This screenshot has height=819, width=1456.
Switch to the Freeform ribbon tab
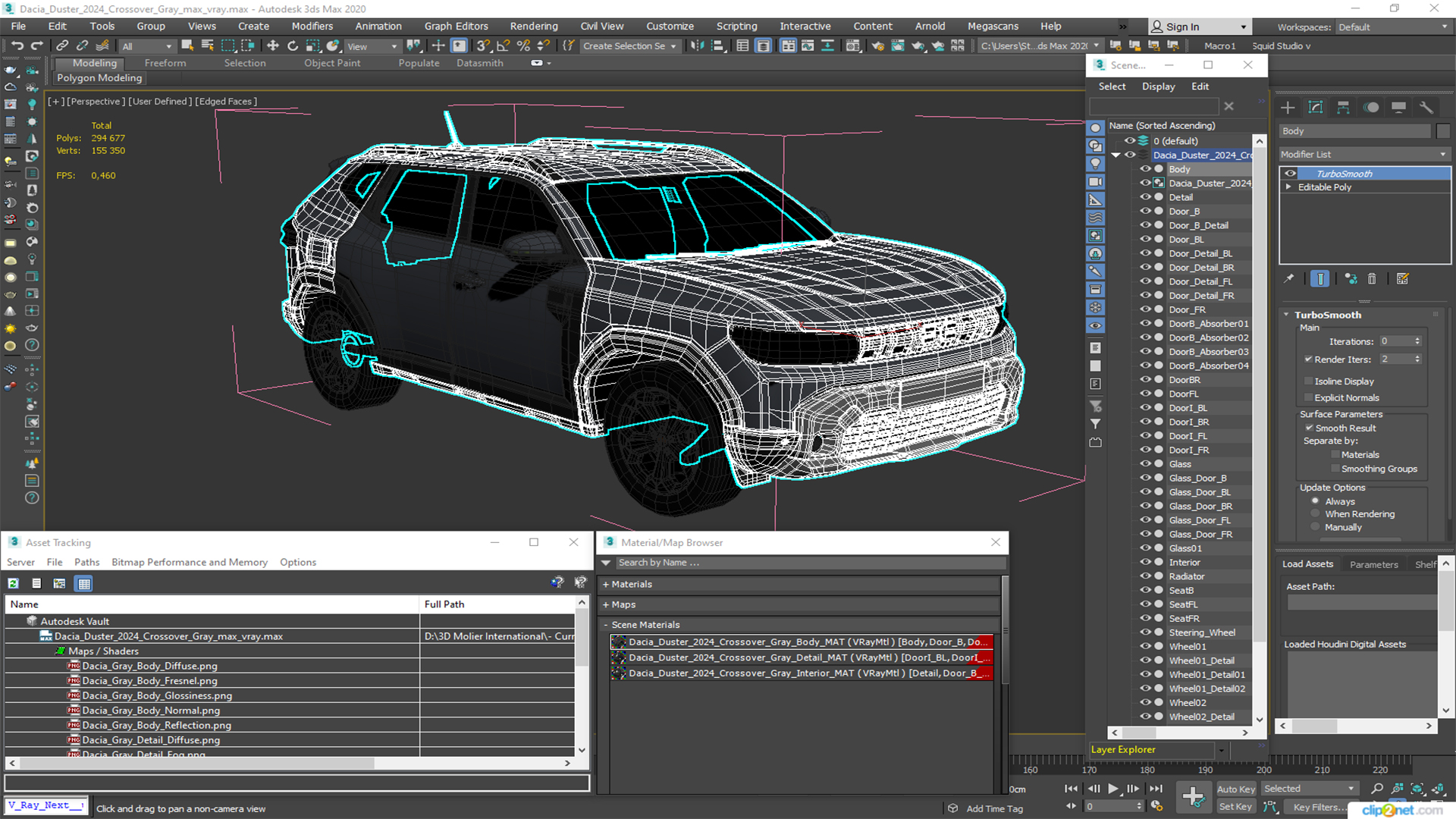click(165, 63)
